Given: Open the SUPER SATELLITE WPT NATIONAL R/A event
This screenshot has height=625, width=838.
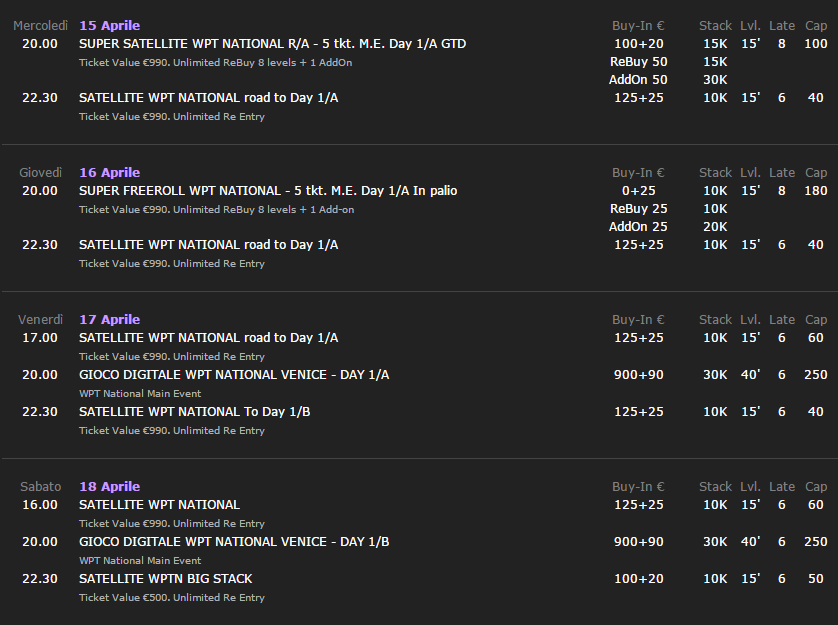Looking at the screenshot, I should pos(273,44).
